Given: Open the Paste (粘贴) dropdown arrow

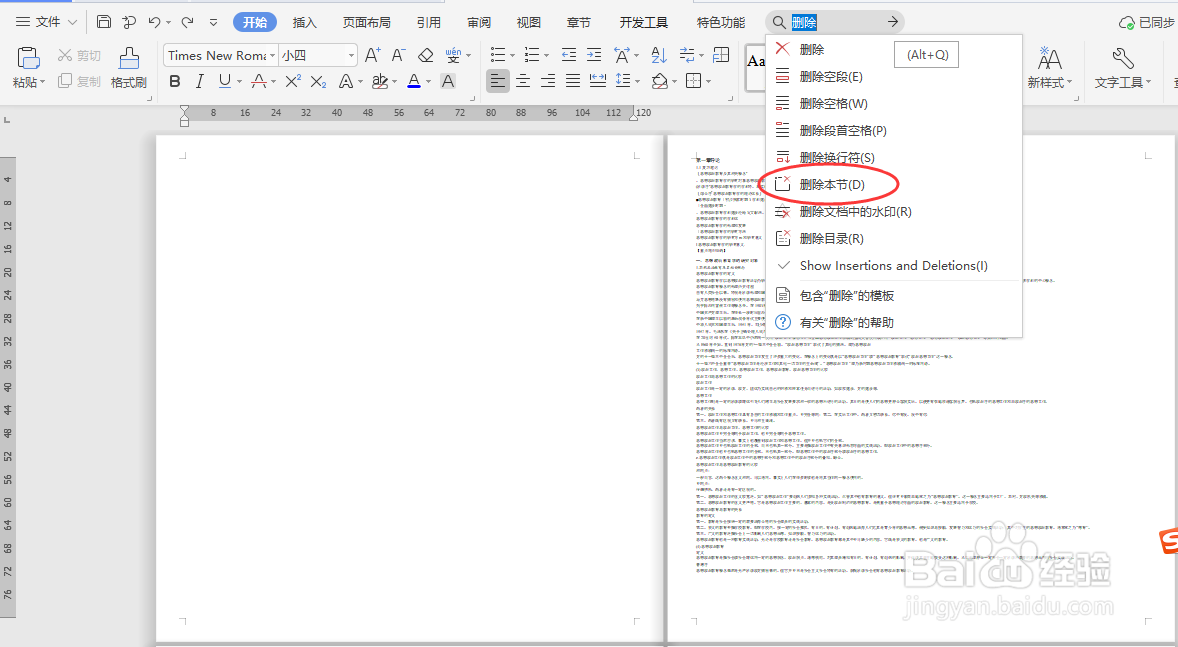Looking at the screenshot, I should 42,82.
